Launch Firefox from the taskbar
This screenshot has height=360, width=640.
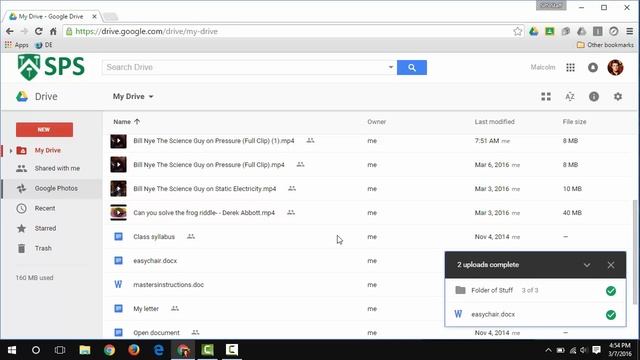pyautogui.click(x=133, y=350)
